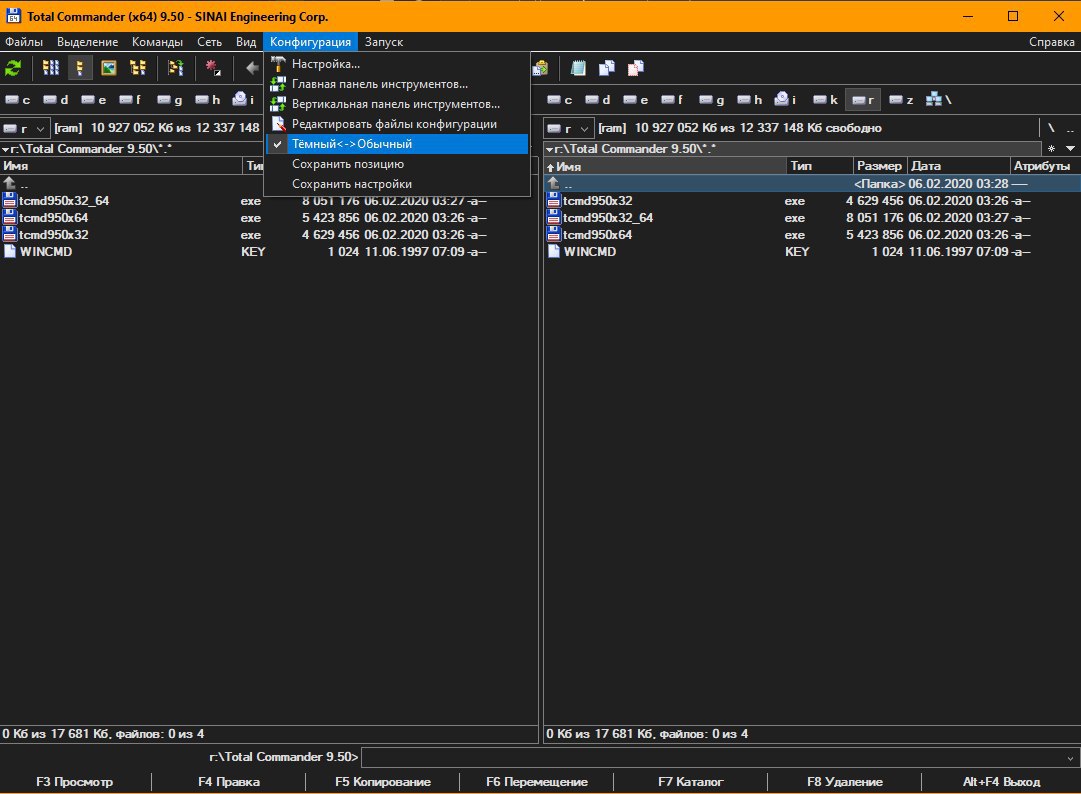The height and width of the screenshot is (794, 1081).
Task: Open Network Neighborhood in right drive bar
Action: (x=938, y=99)
